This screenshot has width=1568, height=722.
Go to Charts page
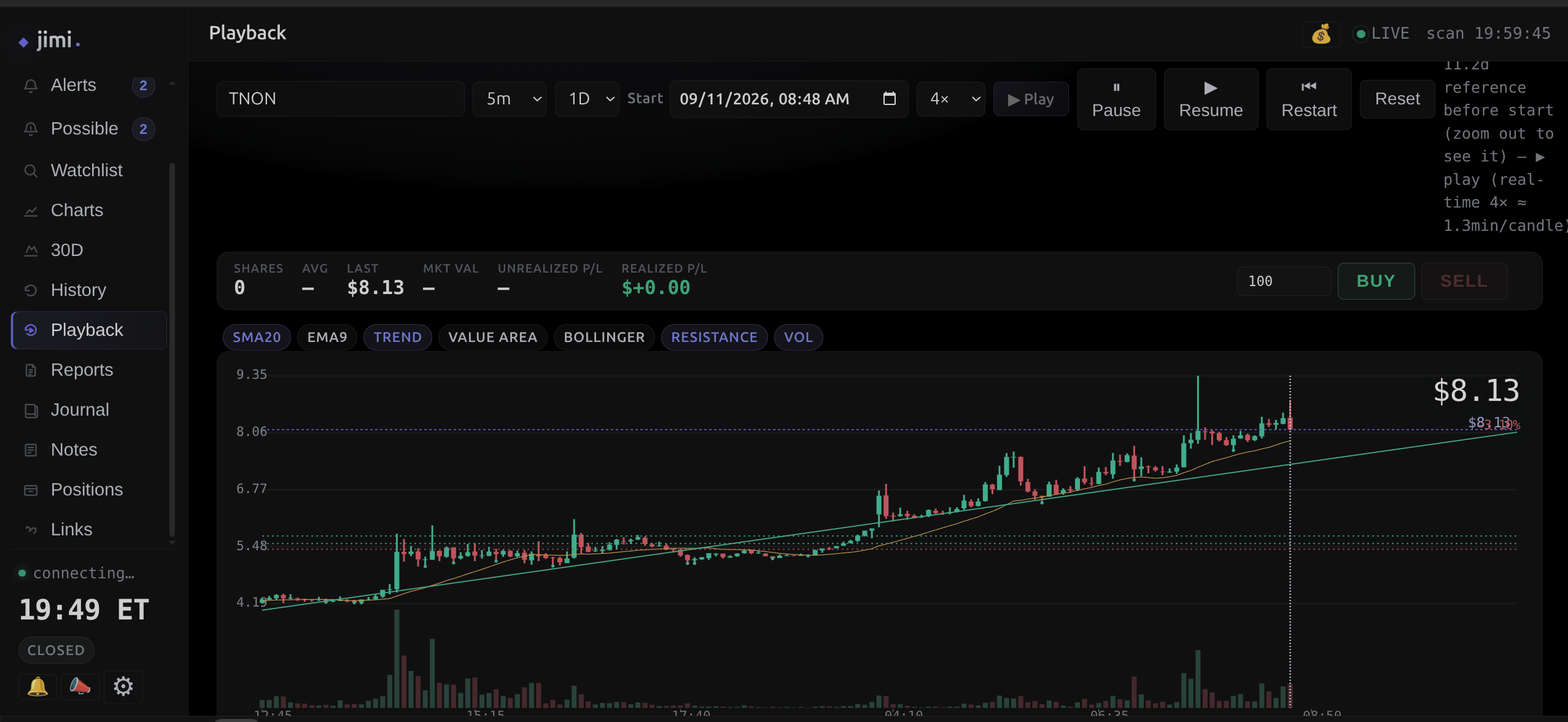tap(89, 210)
